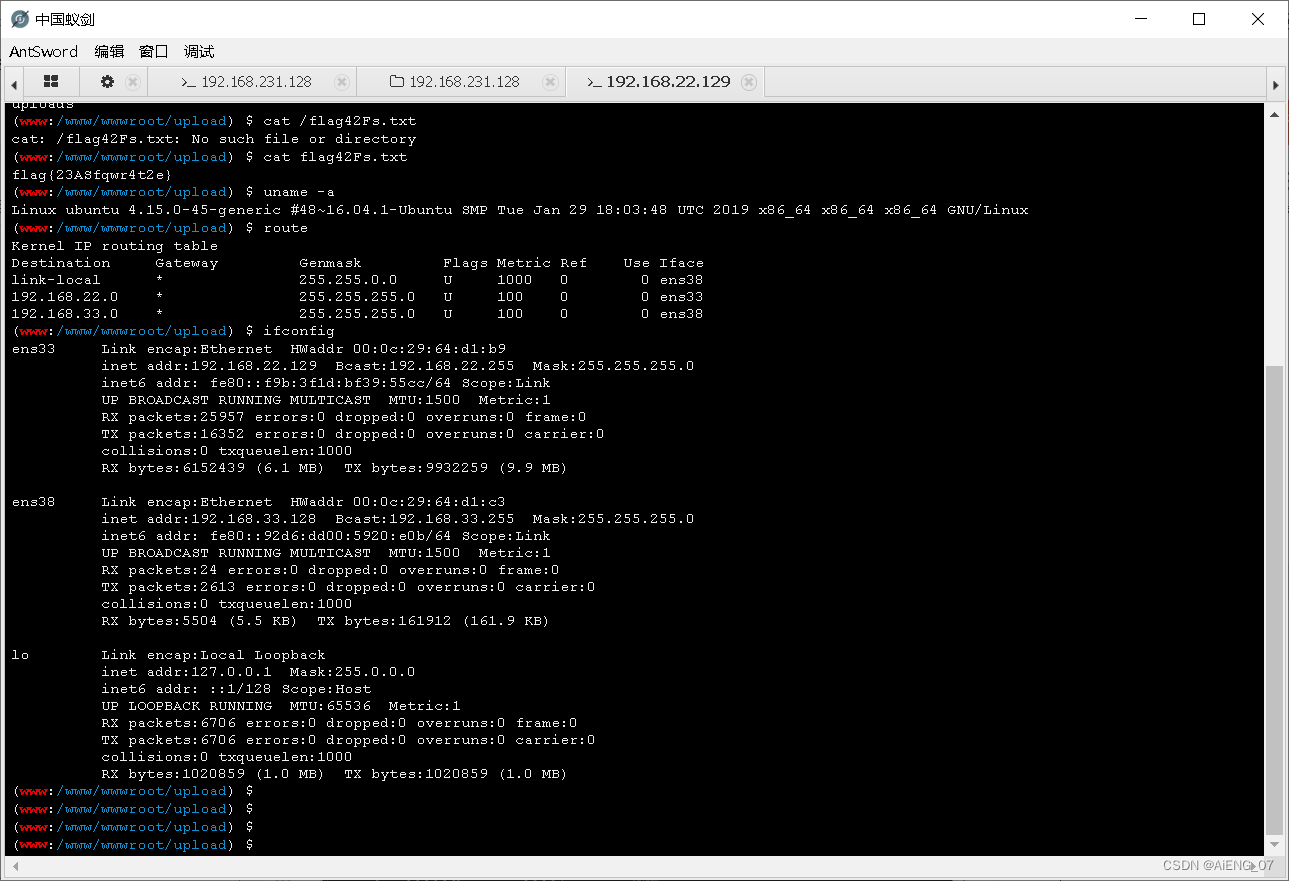The image size is (1289, 881).
Task: Click the terminal scrollbar down arrow
Action: point(1274,845)
